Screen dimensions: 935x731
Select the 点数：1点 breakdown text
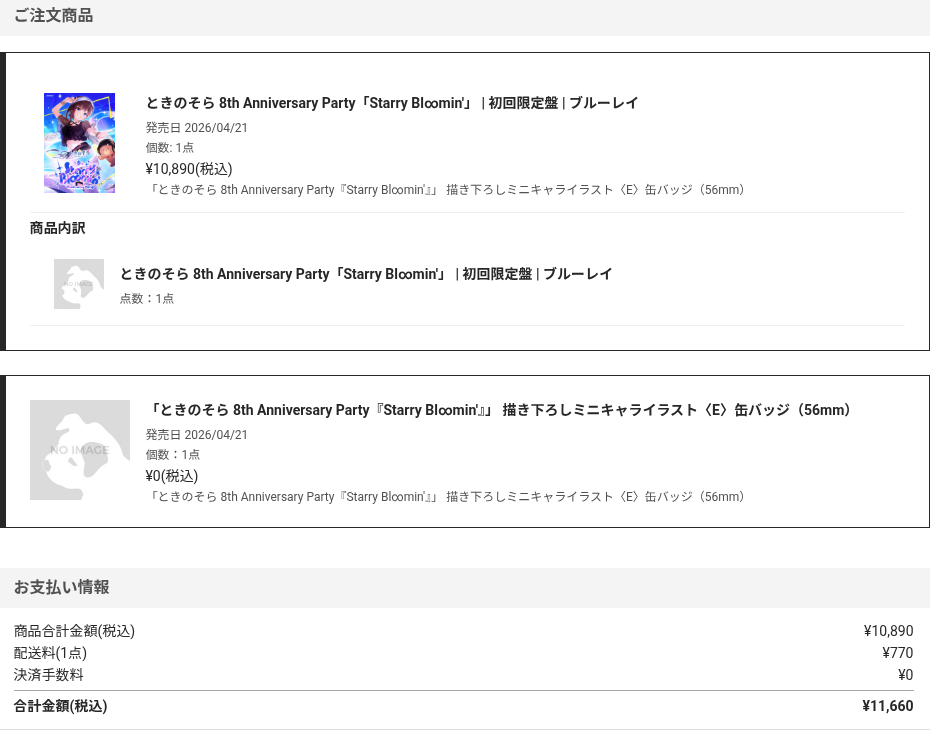click(x=147, y=298)
